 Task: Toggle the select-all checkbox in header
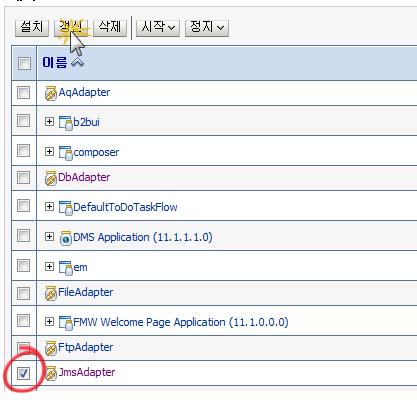[24, 63]
